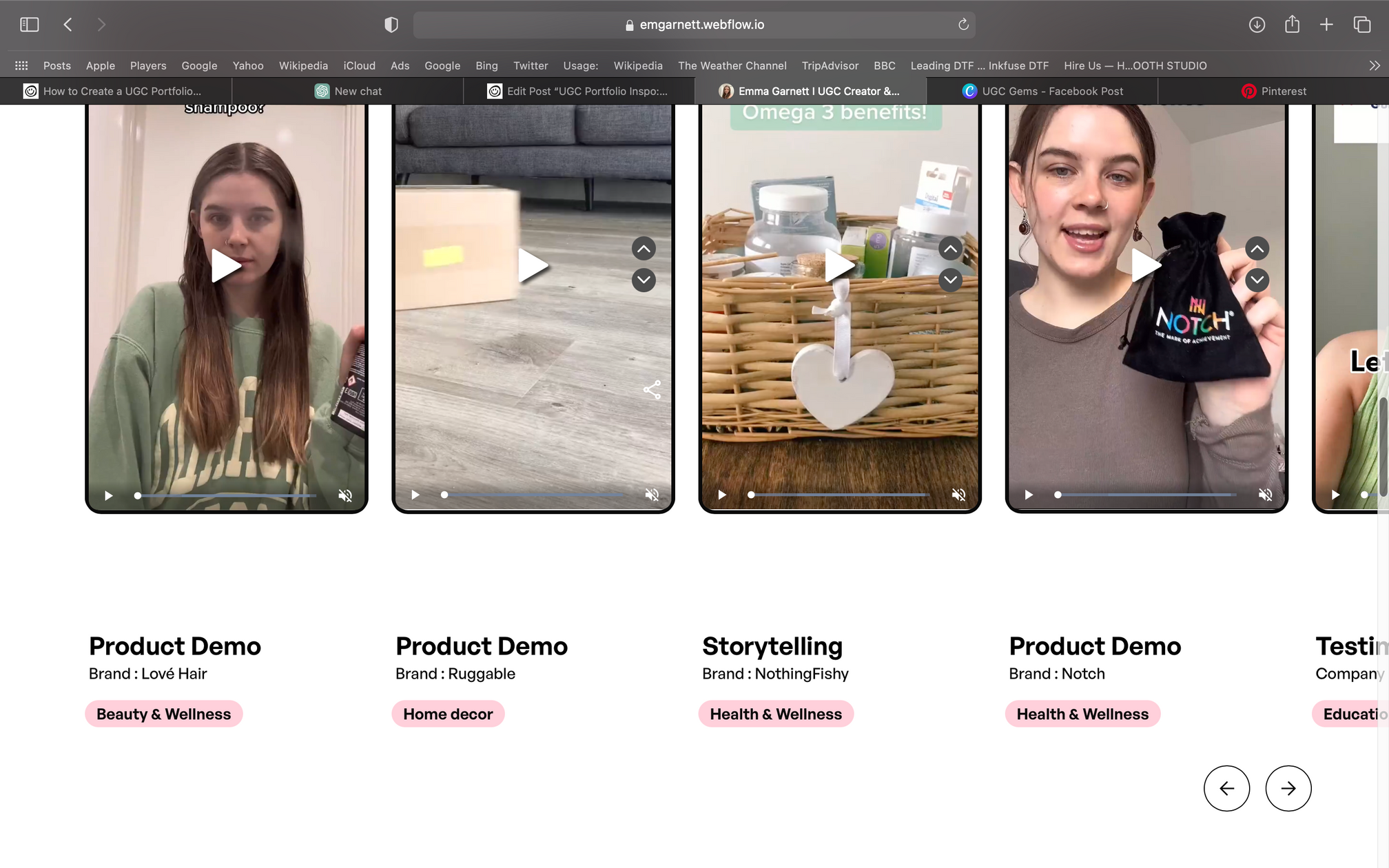Screen dimensions: 1389x868
Task: Toggle mute on the NothingFishy video
Action: pyautogui.click(x=958, y=495)
